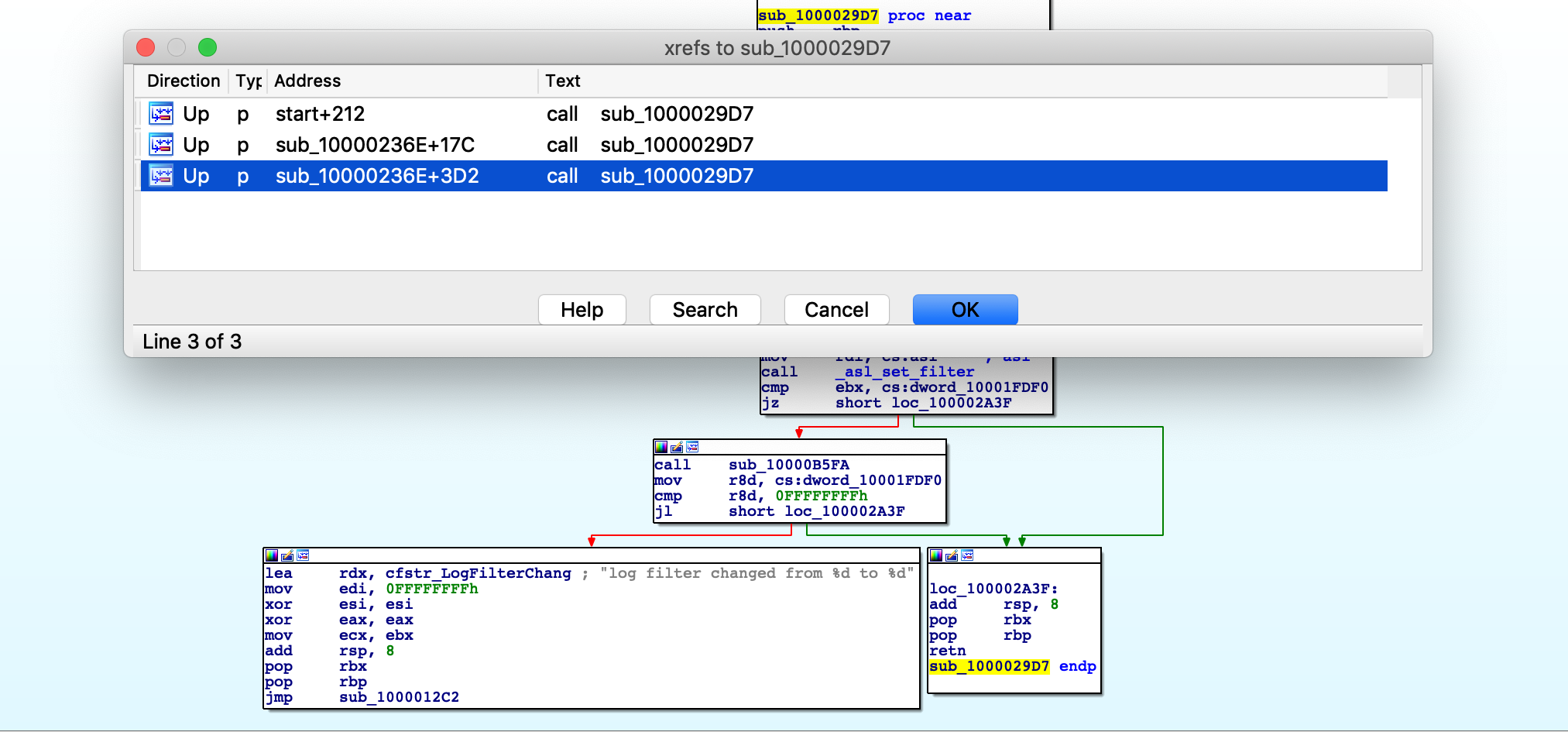This screenshot has height=732, width=1568.
Task: Click the loc_100002A3F: label in the graph
Action: click(993, 589)
